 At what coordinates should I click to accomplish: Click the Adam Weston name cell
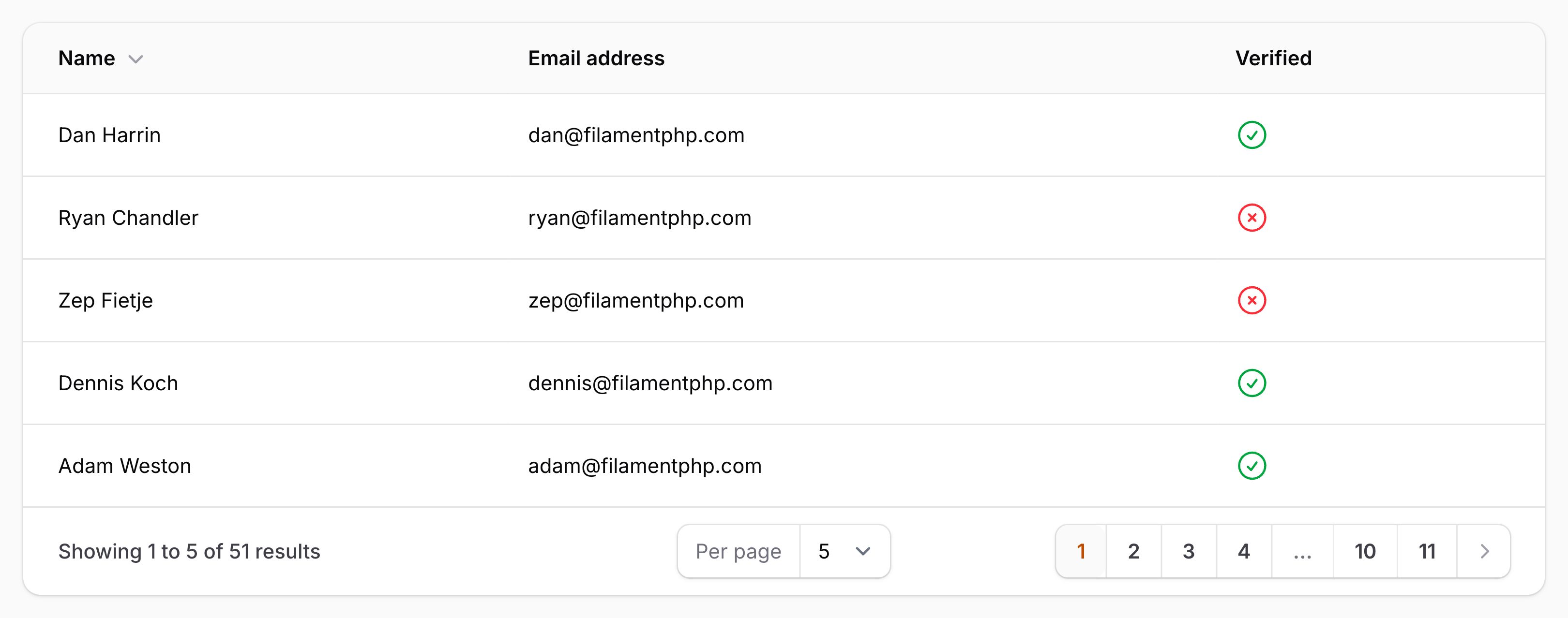(x=125, y=466)
